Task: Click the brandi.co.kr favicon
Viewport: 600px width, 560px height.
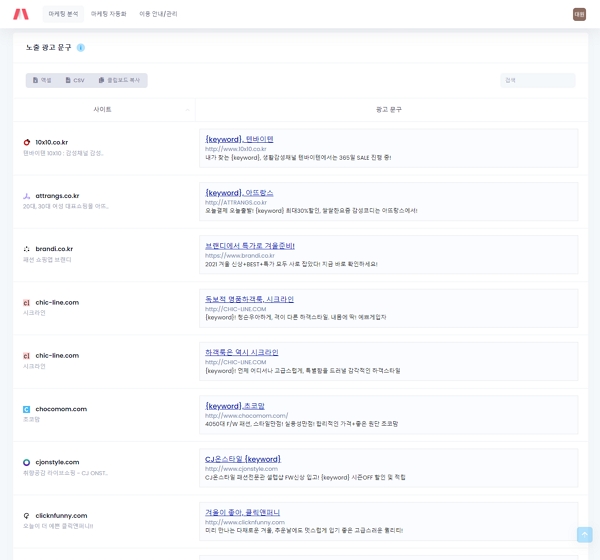Action: coord(26,249)
